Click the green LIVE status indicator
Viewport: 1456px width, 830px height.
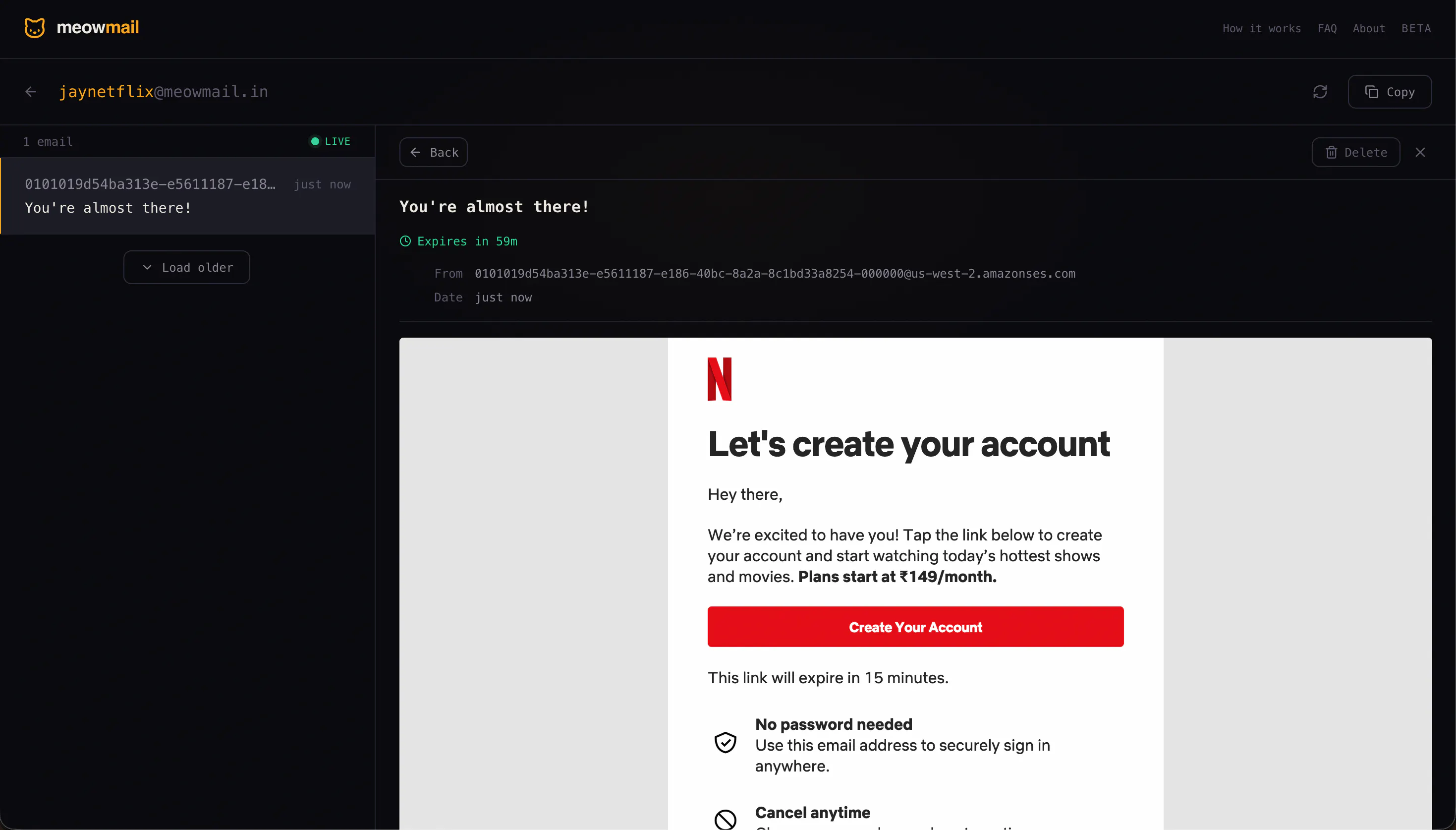330,141
